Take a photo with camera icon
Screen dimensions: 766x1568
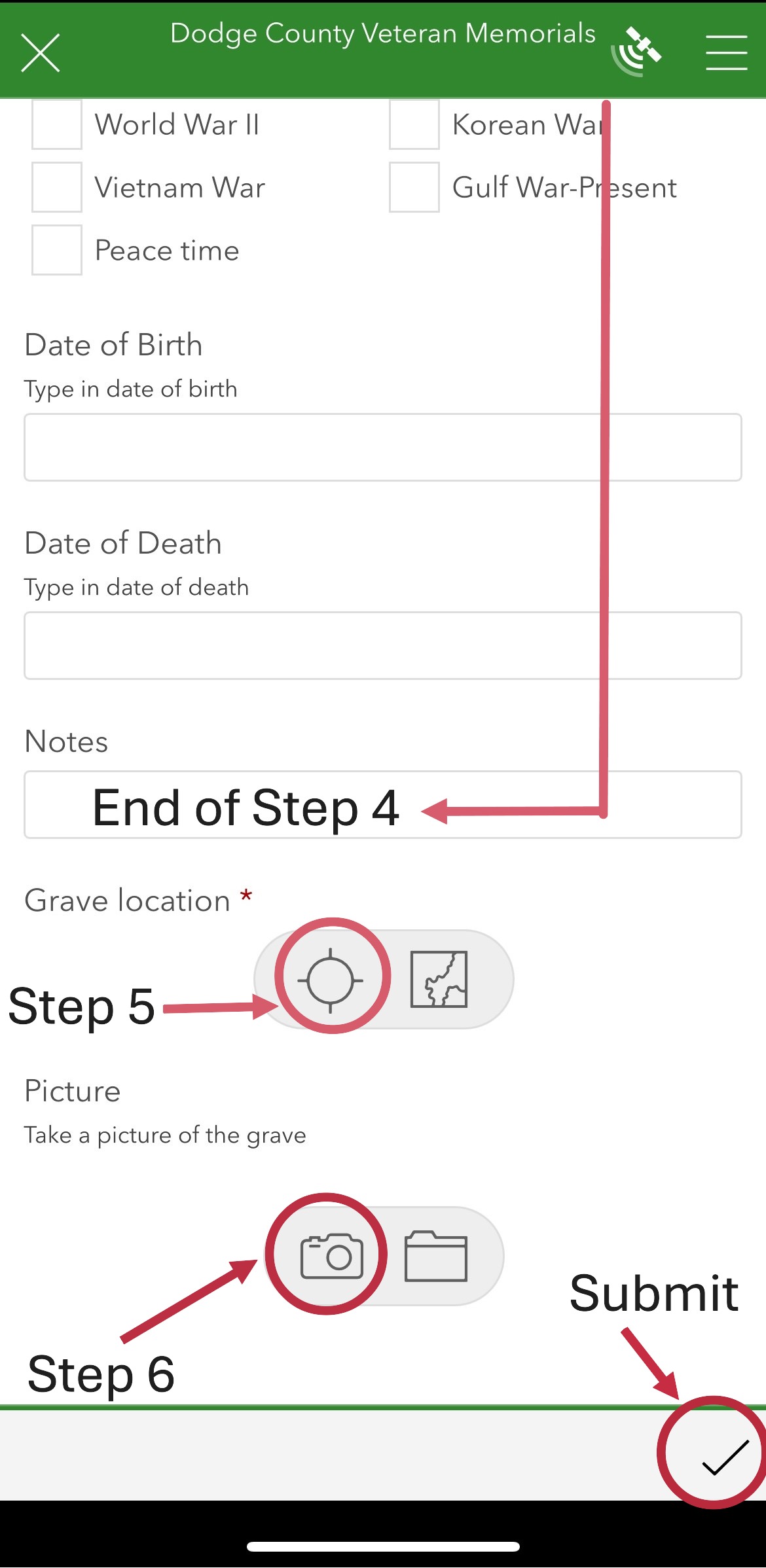pos(331,1255)
